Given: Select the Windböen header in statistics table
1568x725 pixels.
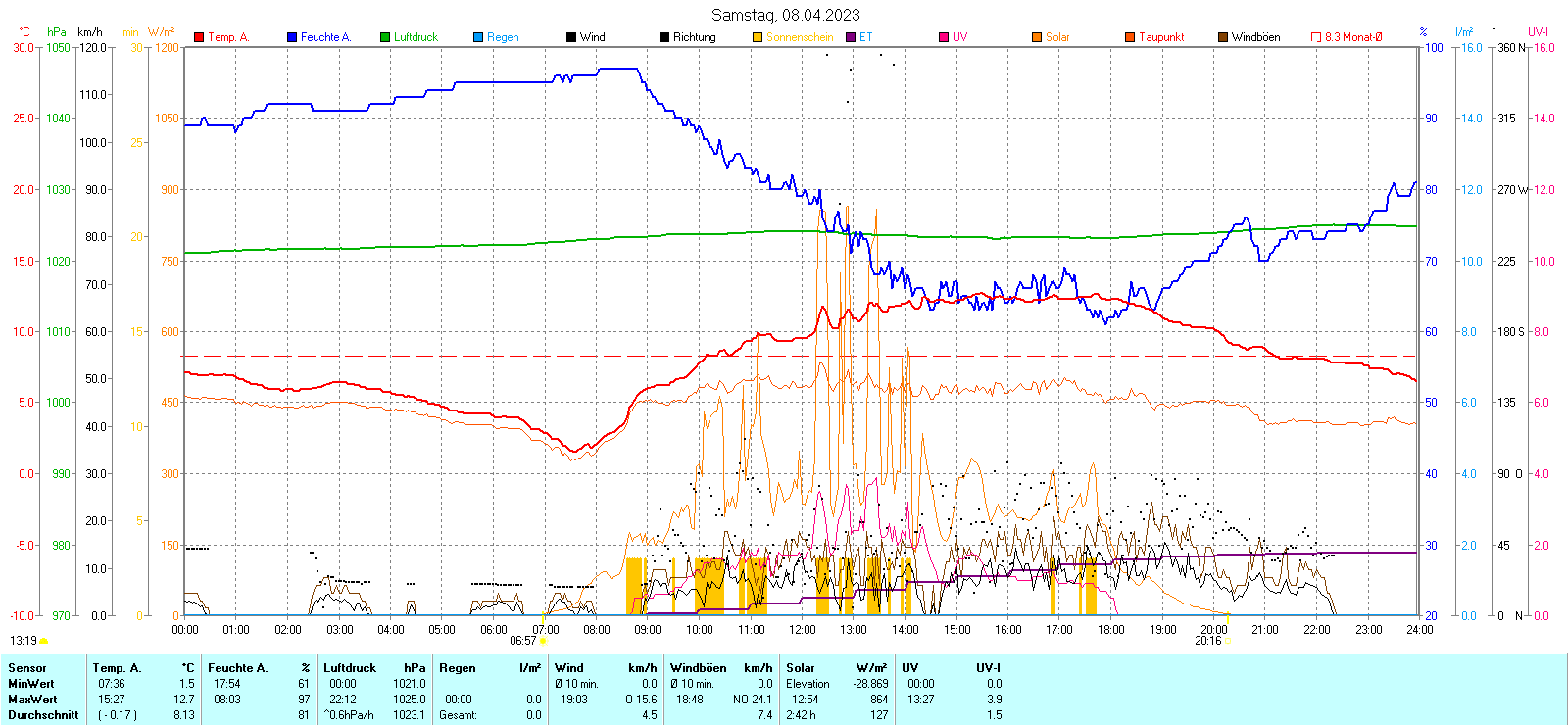Looking at the screenshot, I should click(x=699, y=668).
